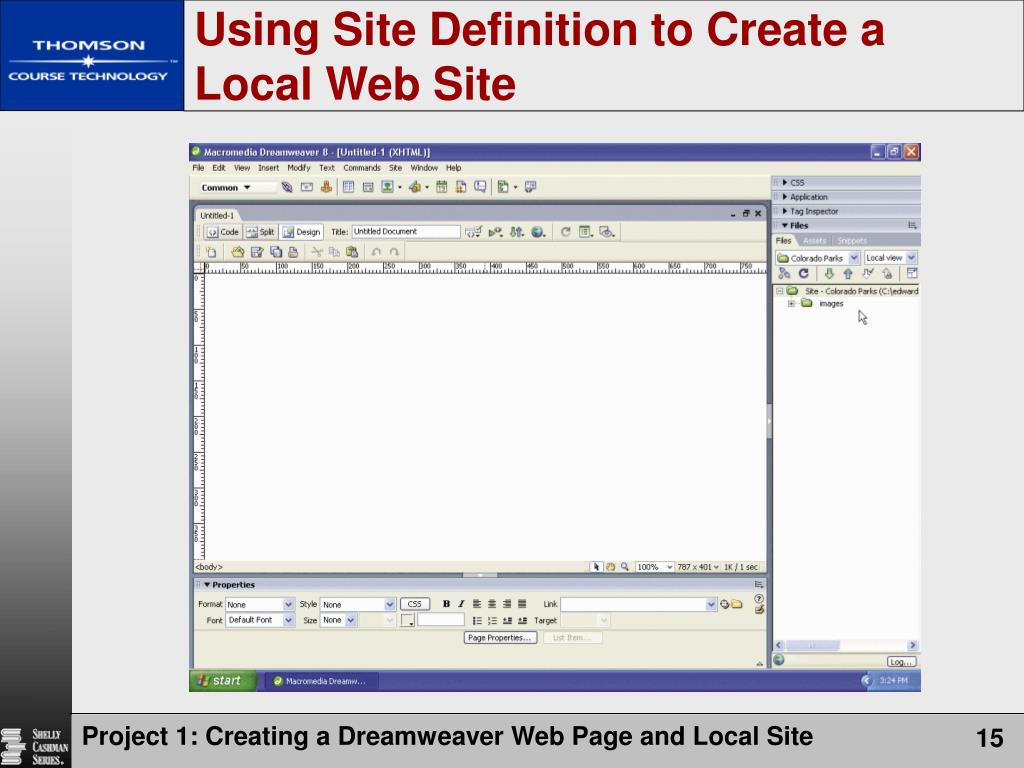Click Macromedia Dreamweaver taskbar button
This screenshot has height=768, width=1024.
[321, 681]
